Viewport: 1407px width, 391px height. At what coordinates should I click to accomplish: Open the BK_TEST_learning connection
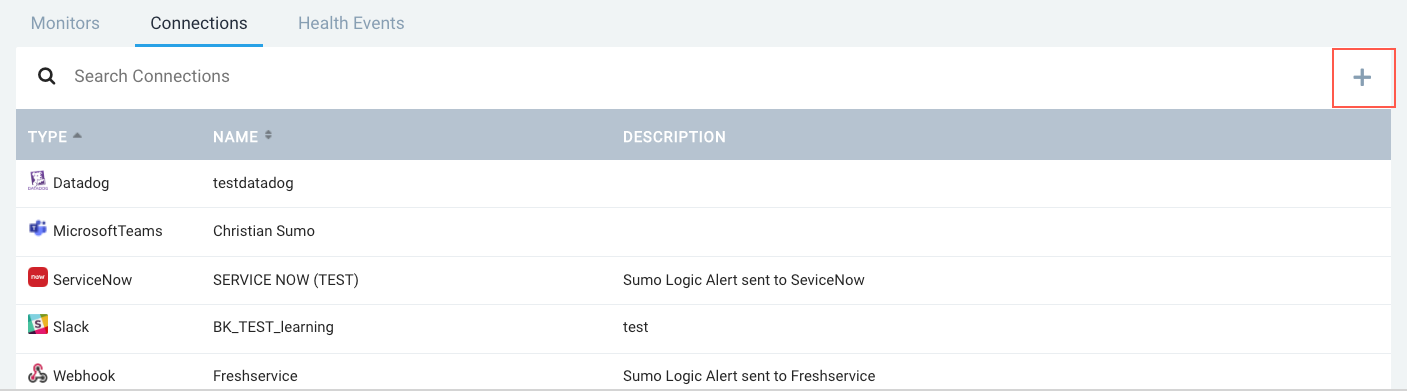coord(273,327)
